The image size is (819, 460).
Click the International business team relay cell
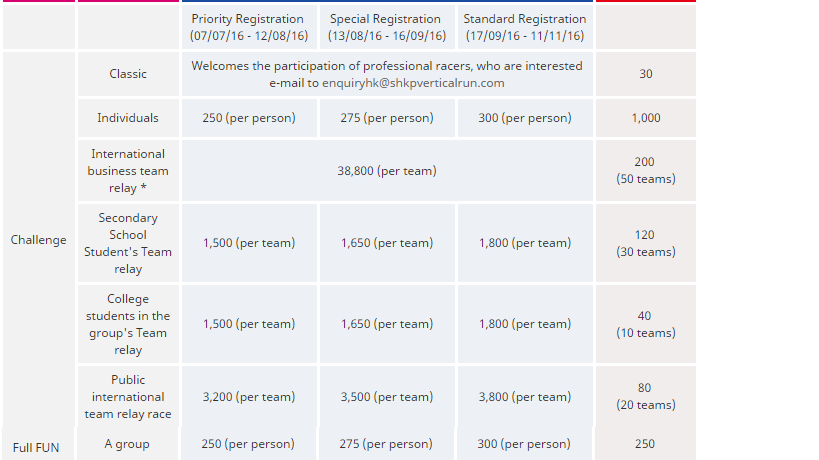tap(128, 171)
